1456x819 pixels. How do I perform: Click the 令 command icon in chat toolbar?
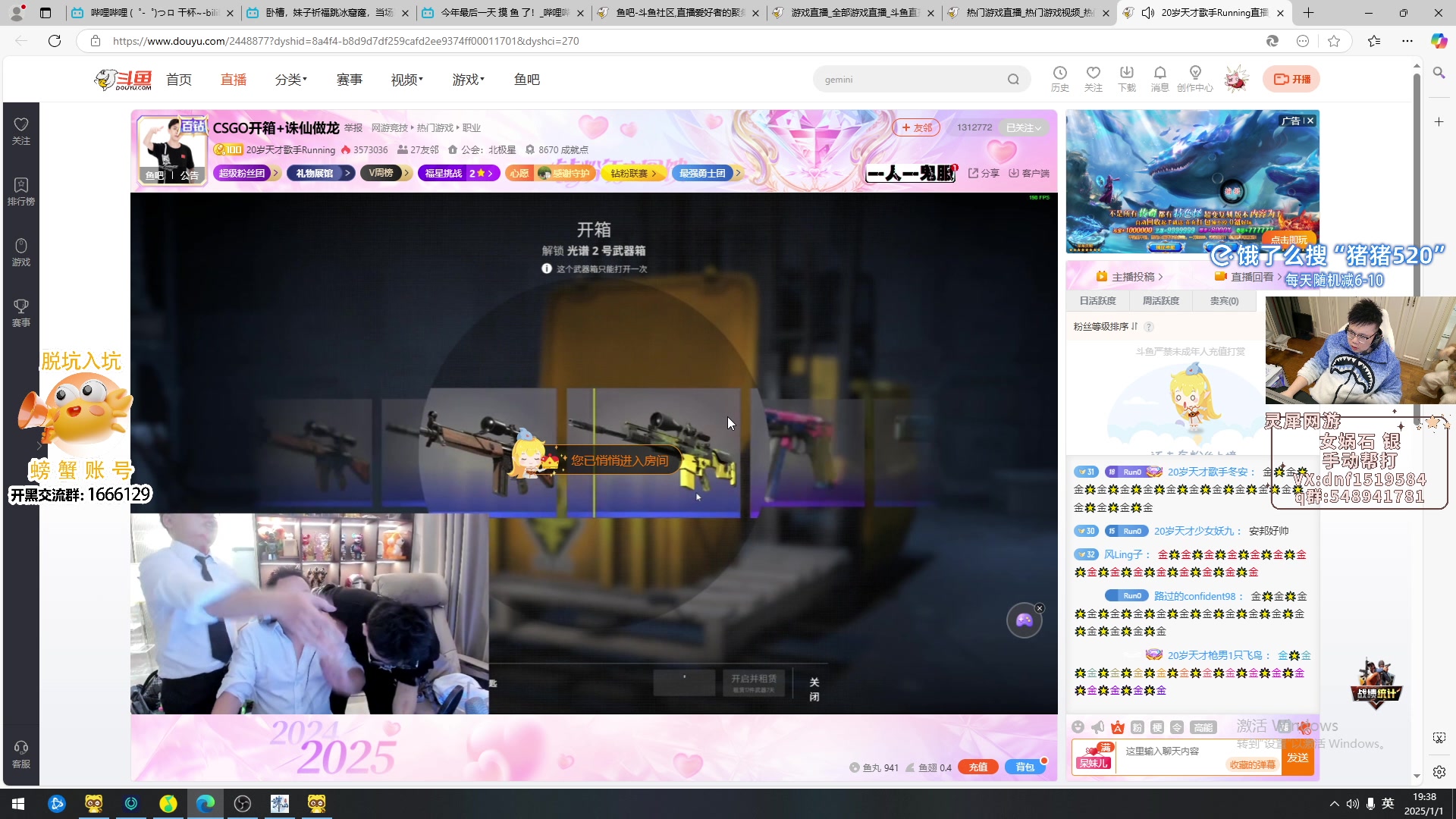1176,727
